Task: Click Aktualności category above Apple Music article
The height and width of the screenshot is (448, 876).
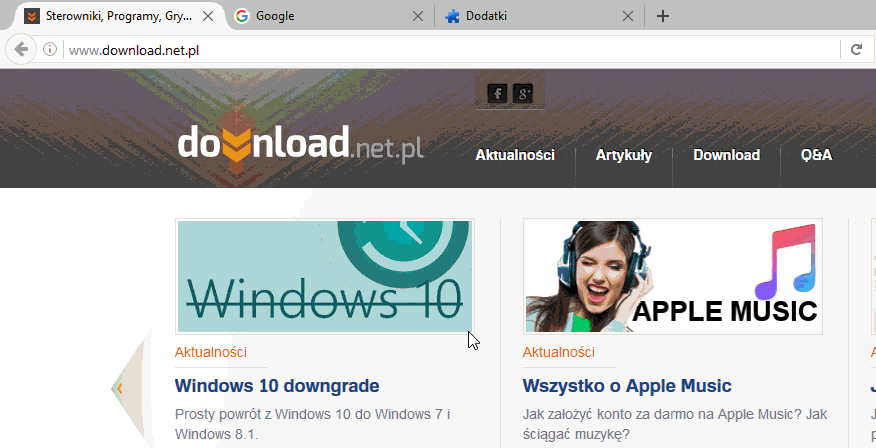Action: pos(559,352)
